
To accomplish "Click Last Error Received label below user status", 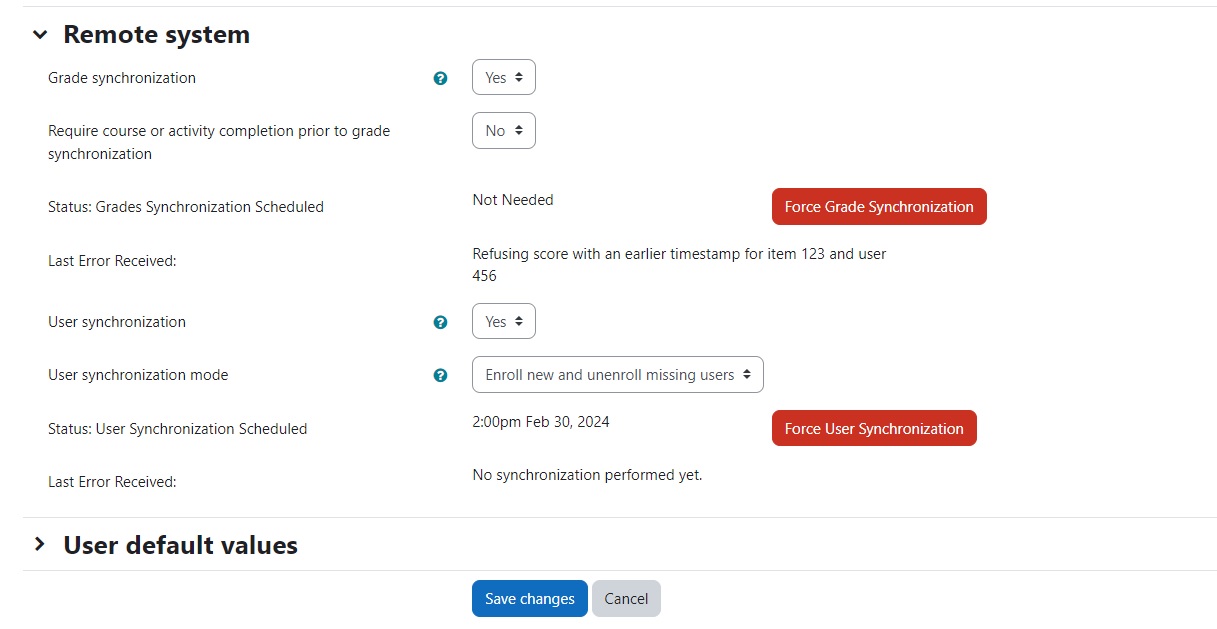I will [x=112, y=482].
